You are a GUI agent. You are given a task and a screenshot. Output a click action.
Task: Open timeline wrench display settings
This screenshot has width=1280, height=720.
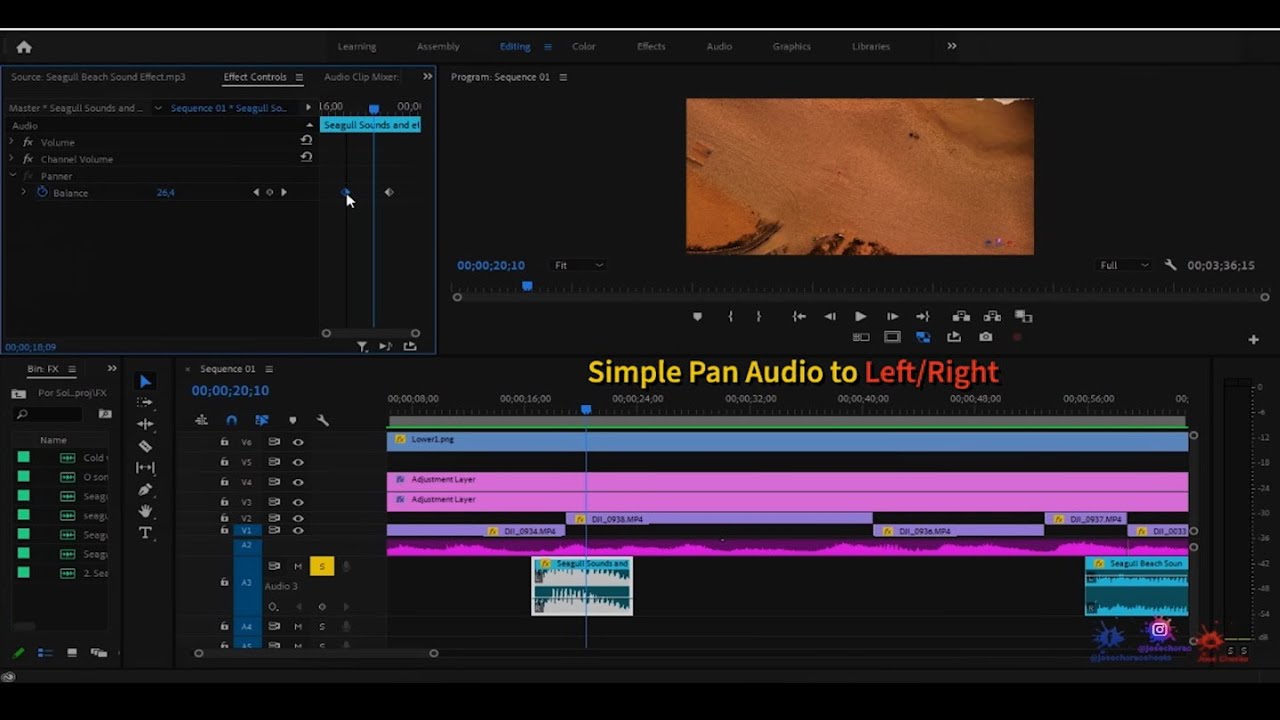point(322,420)
